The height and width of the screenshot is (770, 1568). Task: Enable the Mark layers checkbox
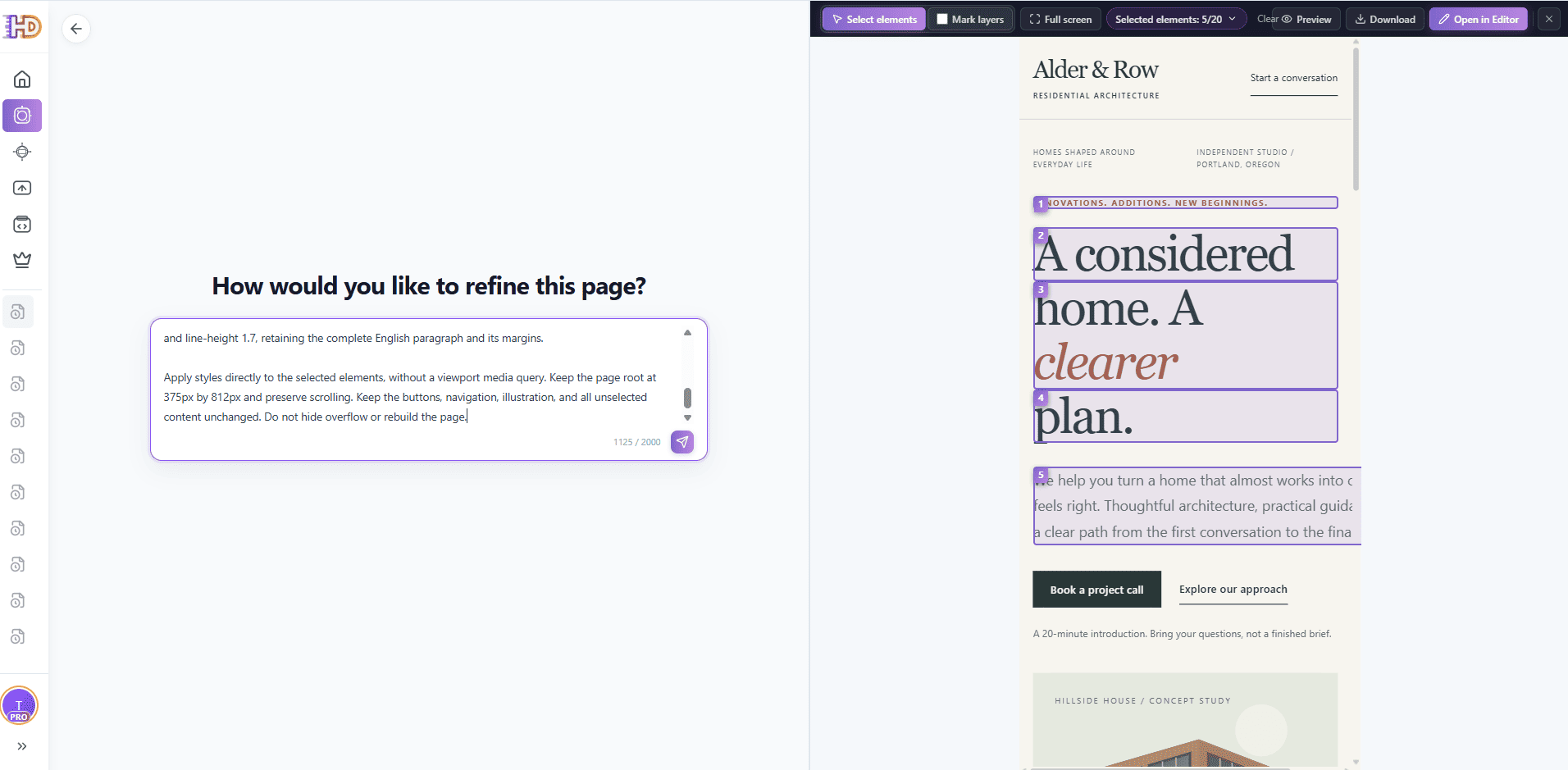coord(942,19)
